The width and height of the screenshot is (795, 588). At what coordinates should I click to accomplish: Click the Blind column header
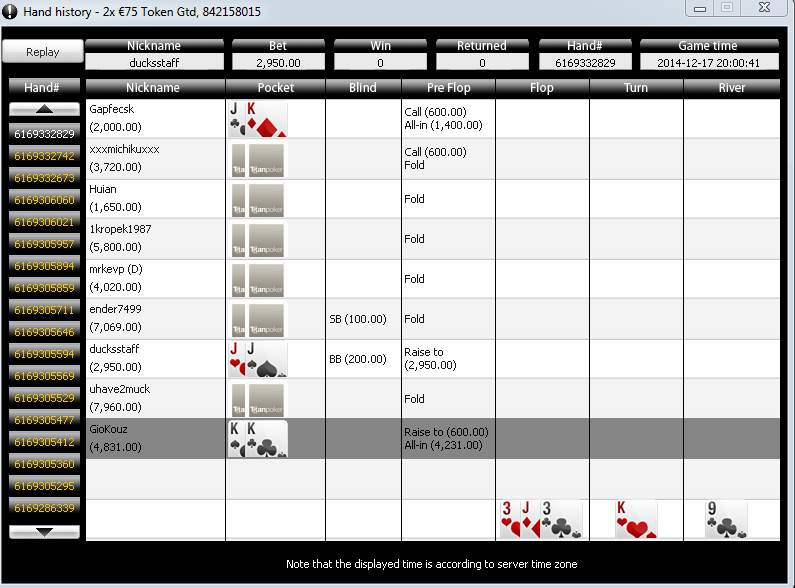[x=363, y=88]
